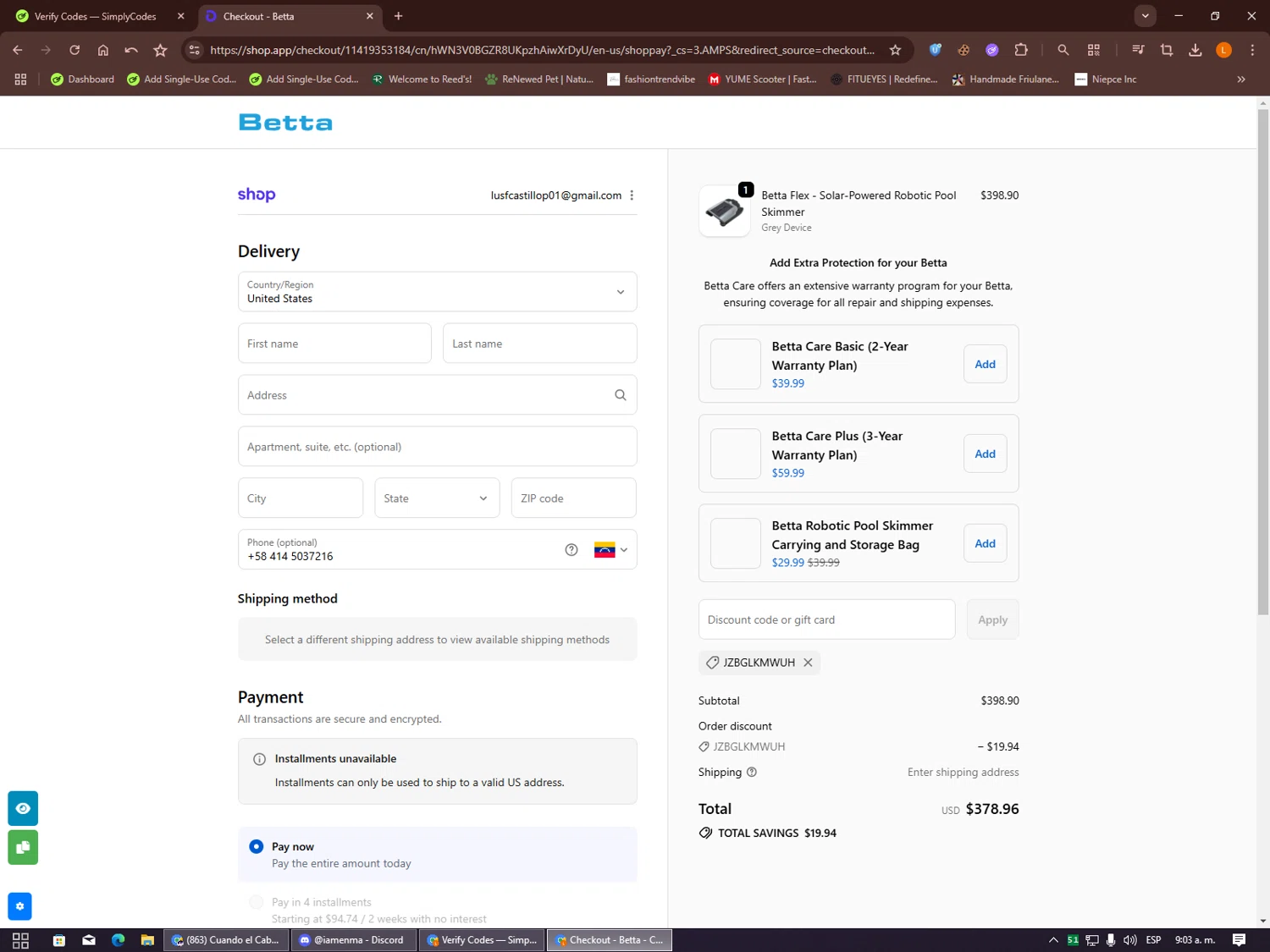Open the browser three-dot menu
This screenshot has height=952, width=1270.
[1252, 50]
